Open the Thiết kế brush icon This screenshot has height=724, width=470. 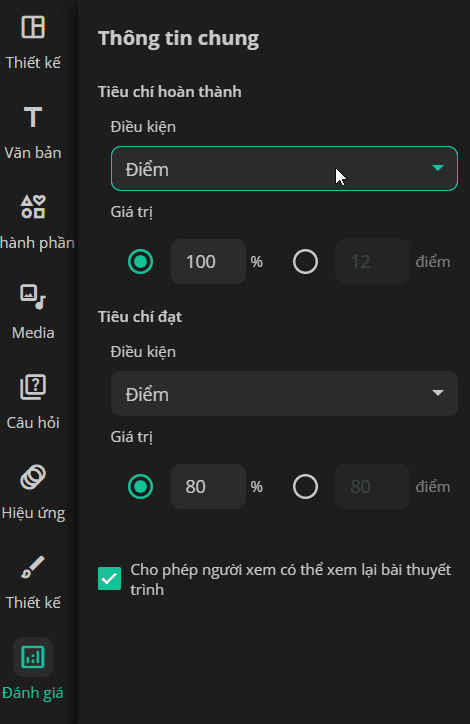coord(33,567)
